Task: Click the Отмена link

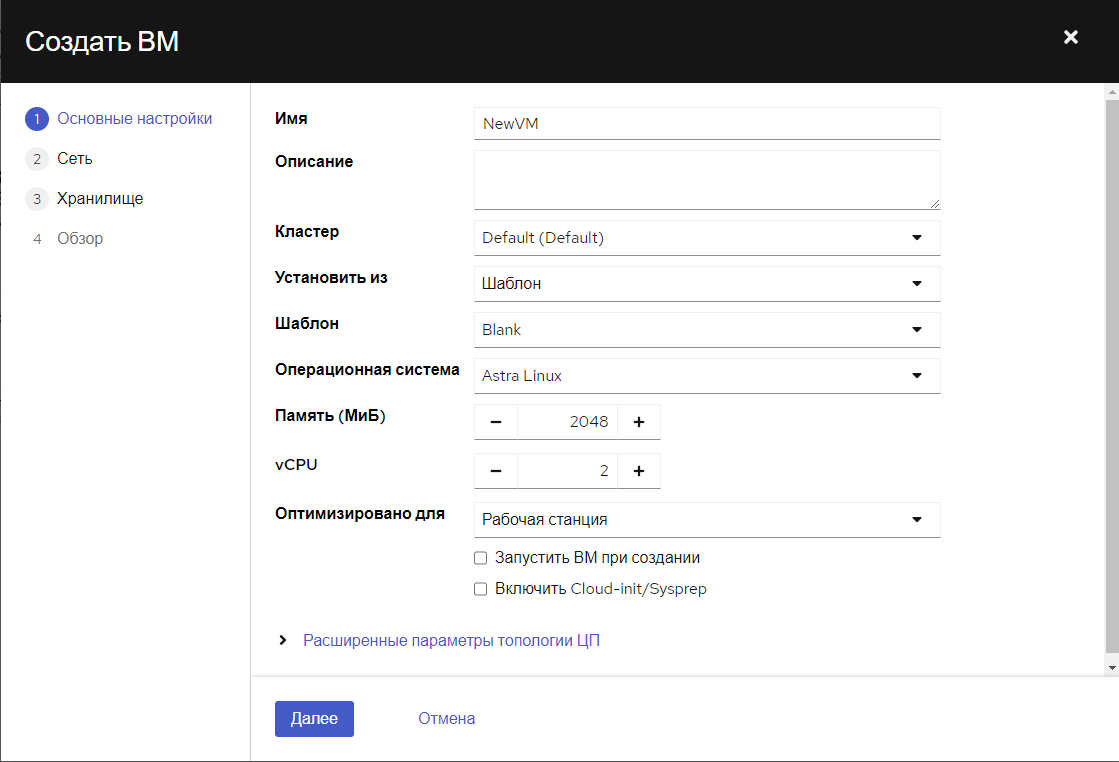Action: [447, 718]
